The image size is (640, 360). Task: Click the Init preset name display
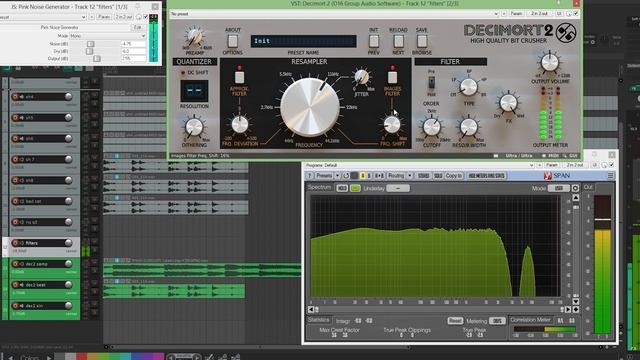click(303, 41)
